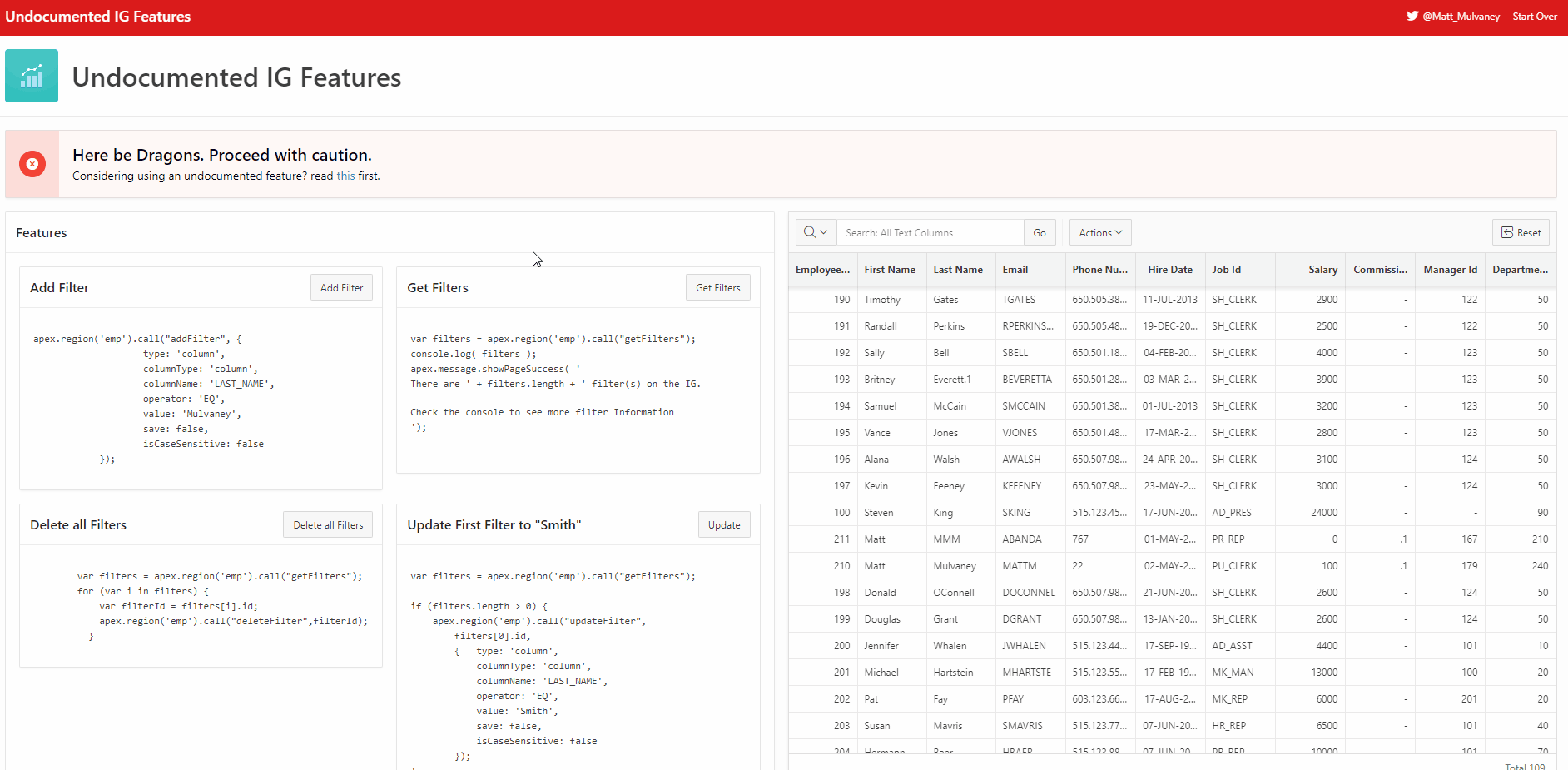The width and height of the screenshot is (1568, 770).
Task: Select the first name cell 'Vance'
Action: [x=891, y=433]
